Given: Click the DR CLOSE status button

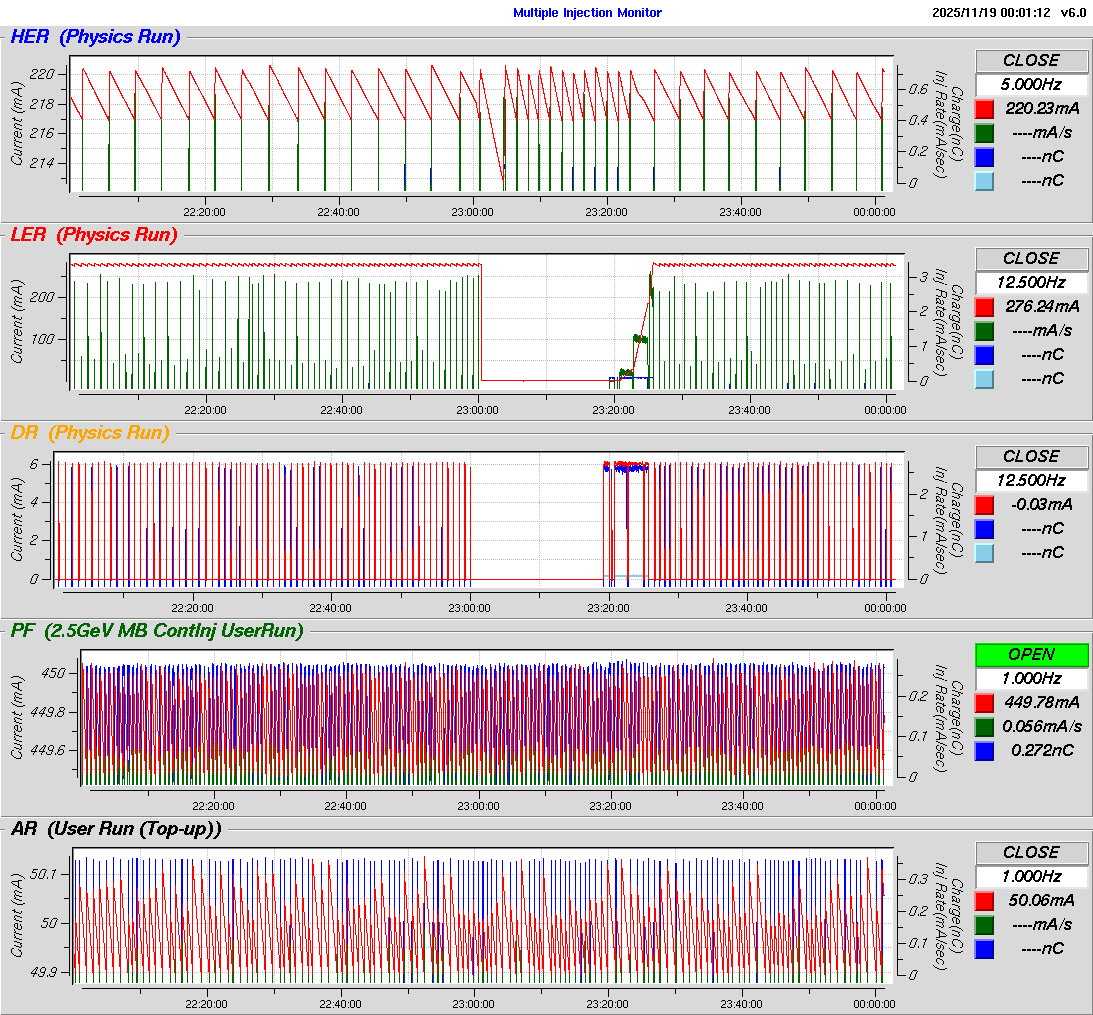Looking at the screenshot, I should (x=1031, y=457).
